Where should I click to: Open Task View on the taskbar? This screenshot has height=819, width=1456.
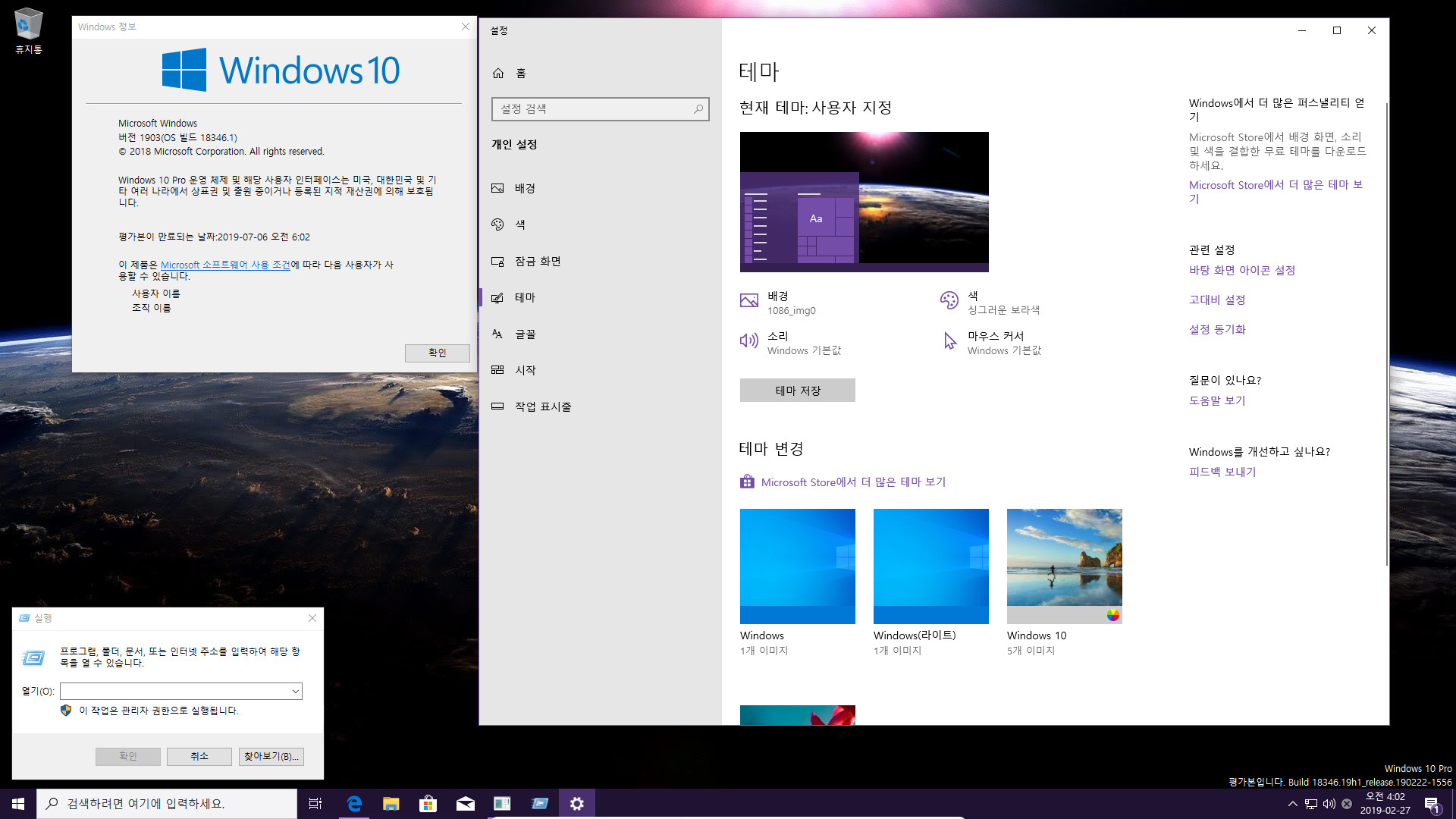tap(315, 804)
